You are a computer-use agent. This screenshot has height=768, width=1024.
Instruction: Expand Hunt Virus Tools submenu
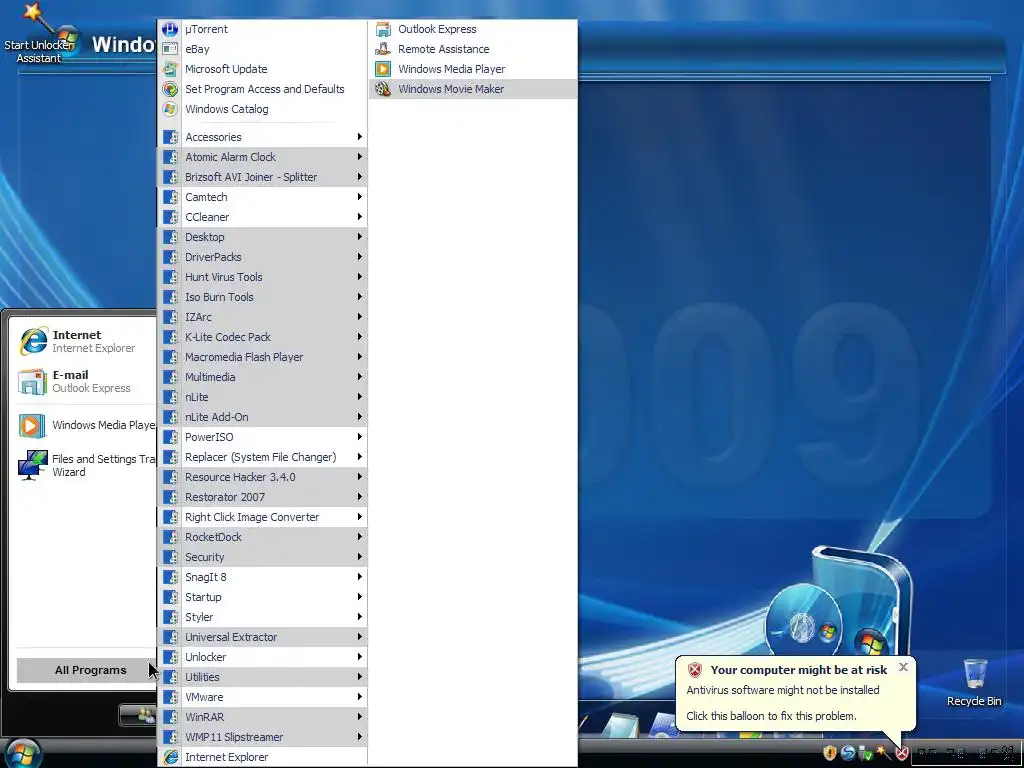[x=262, y=277]
